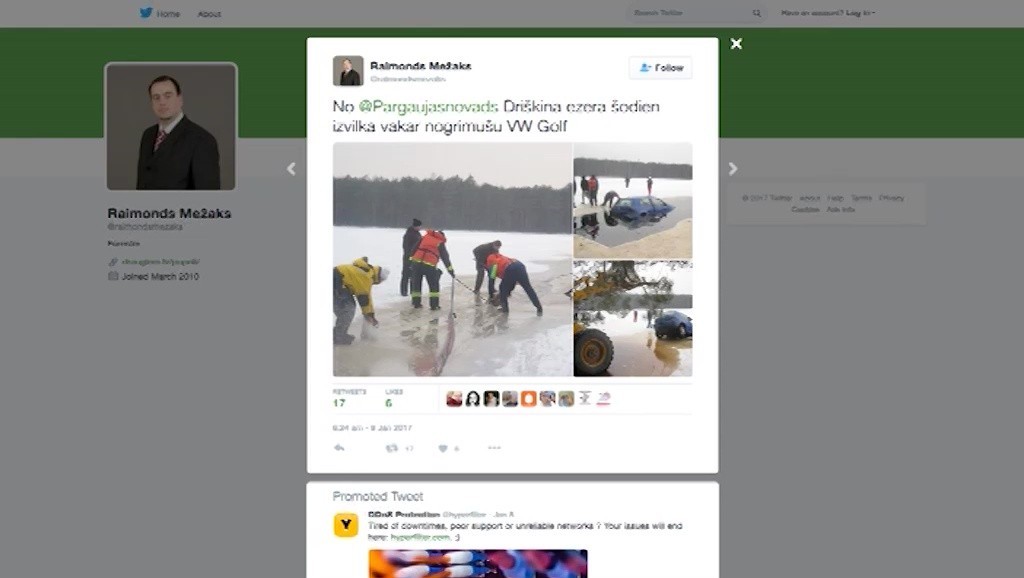Follow Raimonds Mežaks
The width and height of the screenshot is (1024, 578).
[660, 68]
